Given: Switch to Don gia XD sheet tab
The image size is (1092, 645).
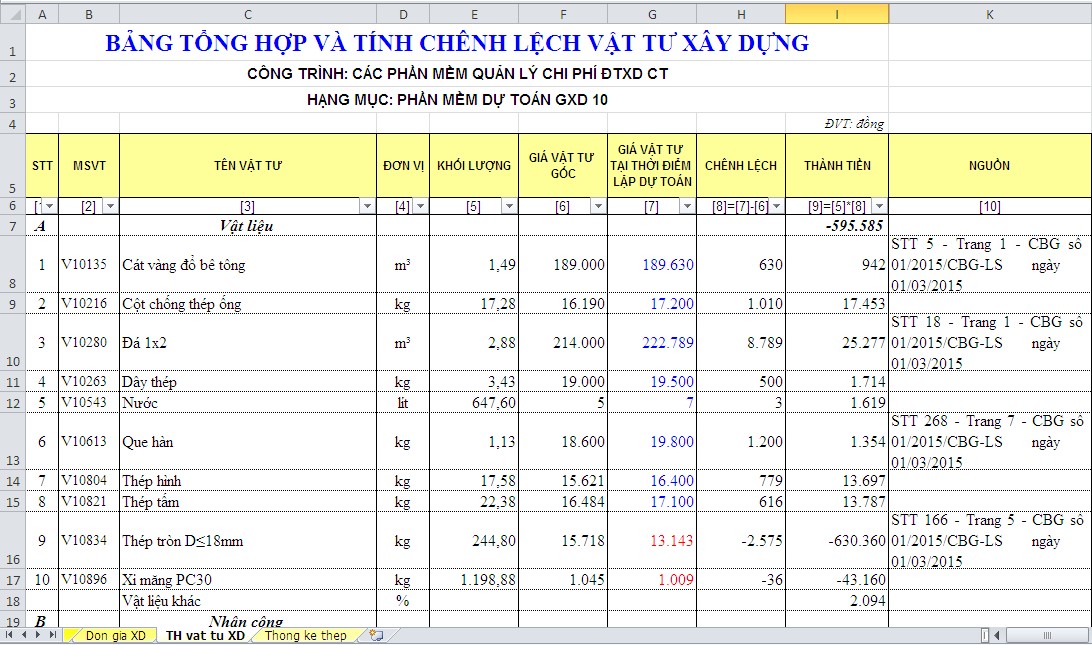Looking at the screenshot, I should [114, 635].
